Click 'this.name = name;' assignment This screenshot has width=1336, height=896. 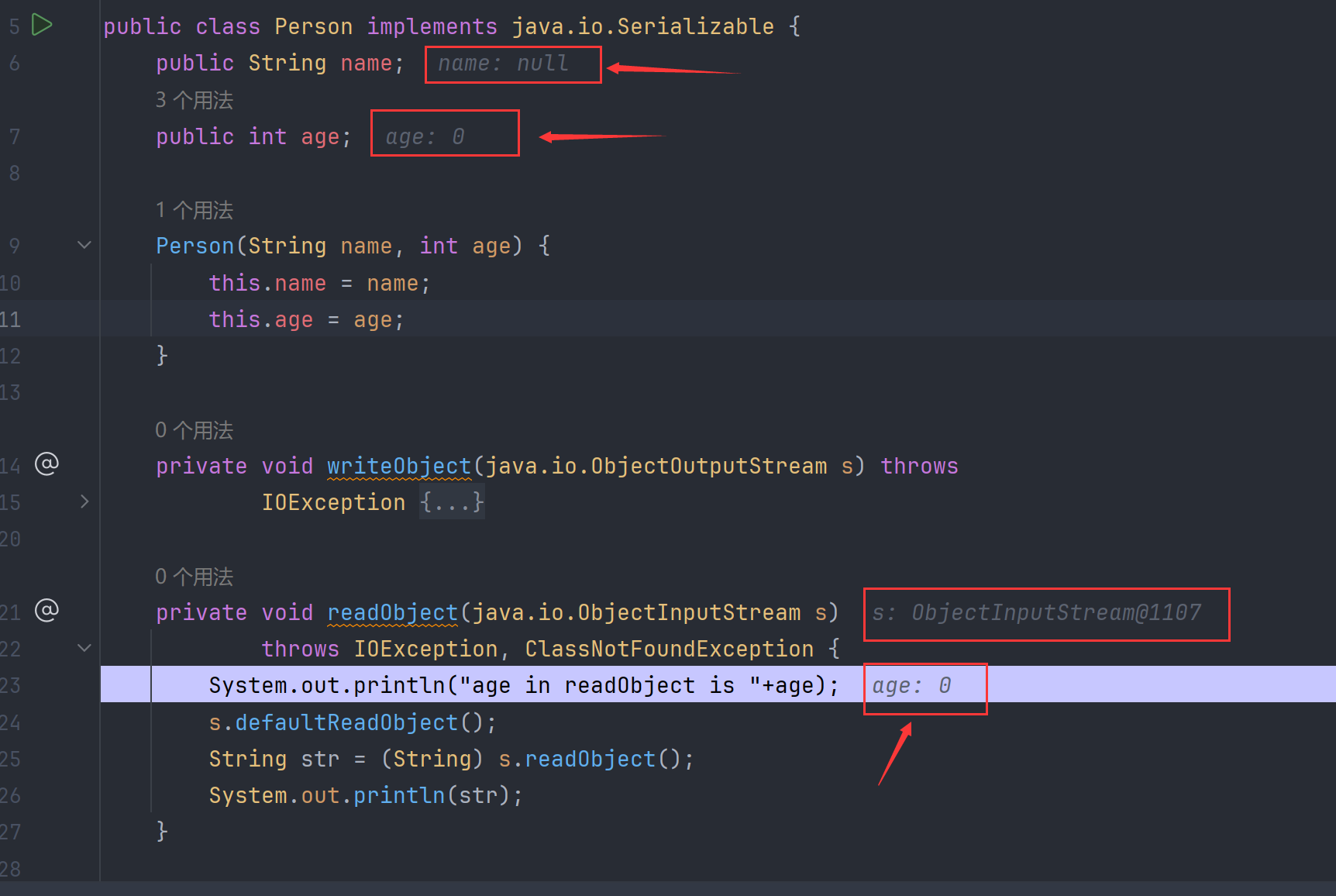[319, 283]
